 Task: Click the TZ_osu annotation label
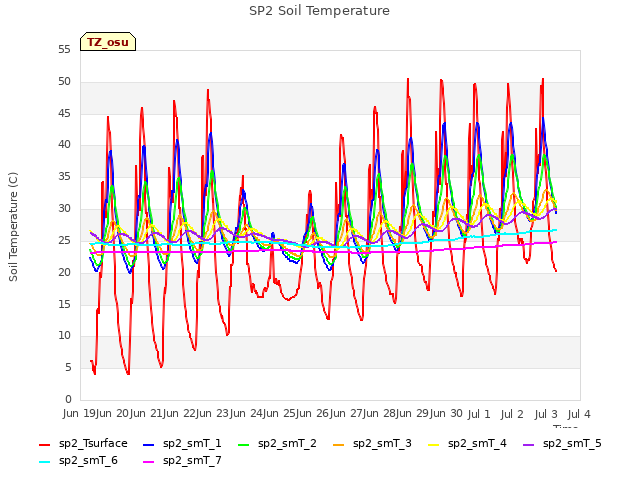tap(108, 42)
